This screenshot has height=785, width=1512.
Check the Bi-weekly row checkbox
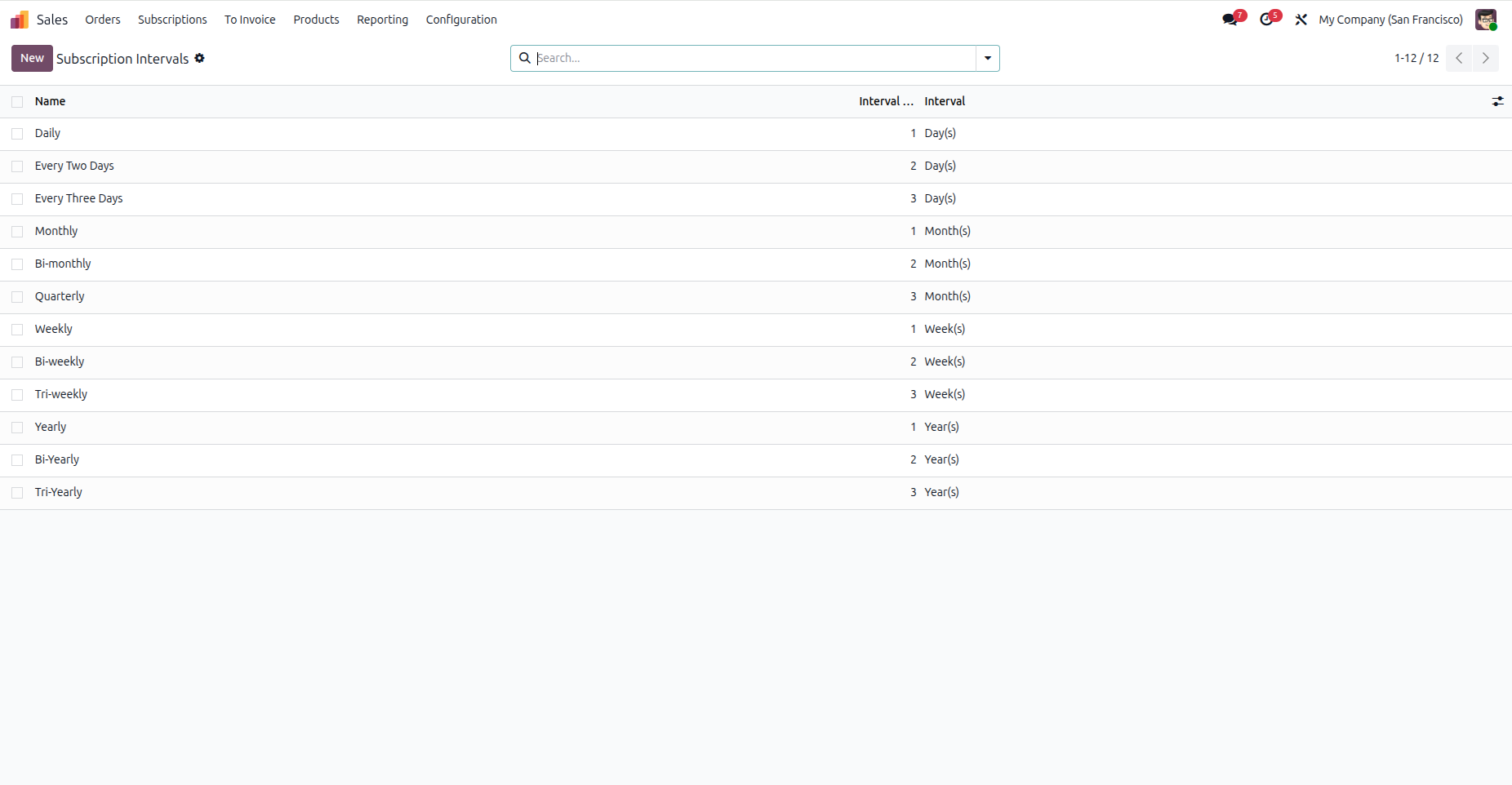click(x=17, y=362)
